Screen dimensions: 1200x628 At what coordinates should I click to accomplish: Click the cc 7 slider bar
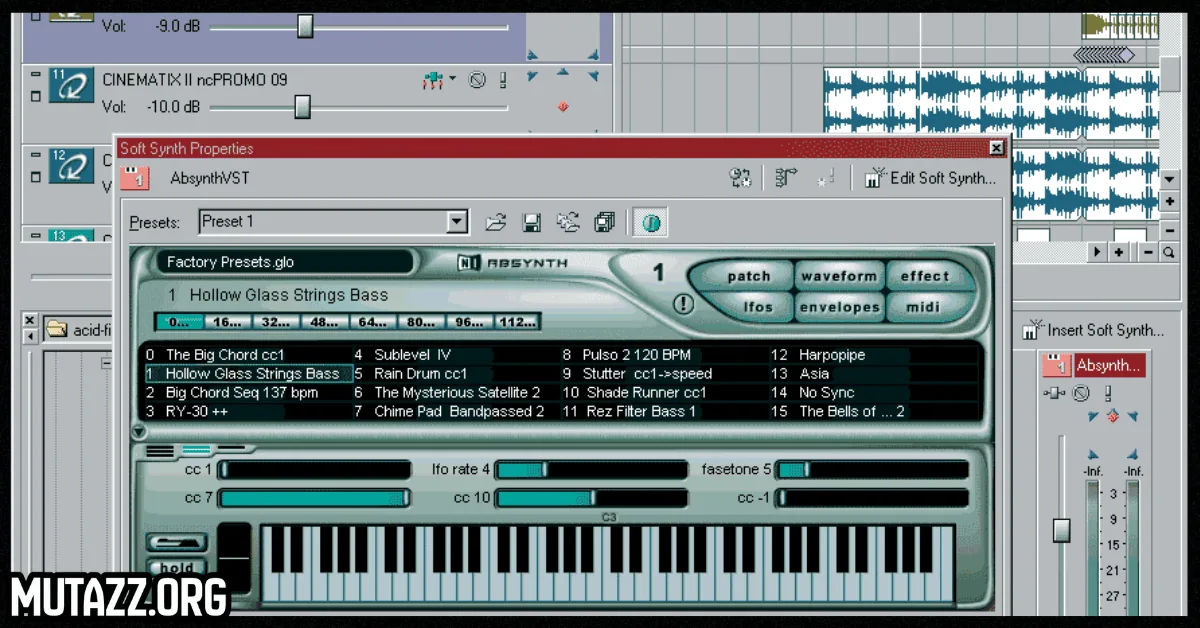click(x=314, y=498)
